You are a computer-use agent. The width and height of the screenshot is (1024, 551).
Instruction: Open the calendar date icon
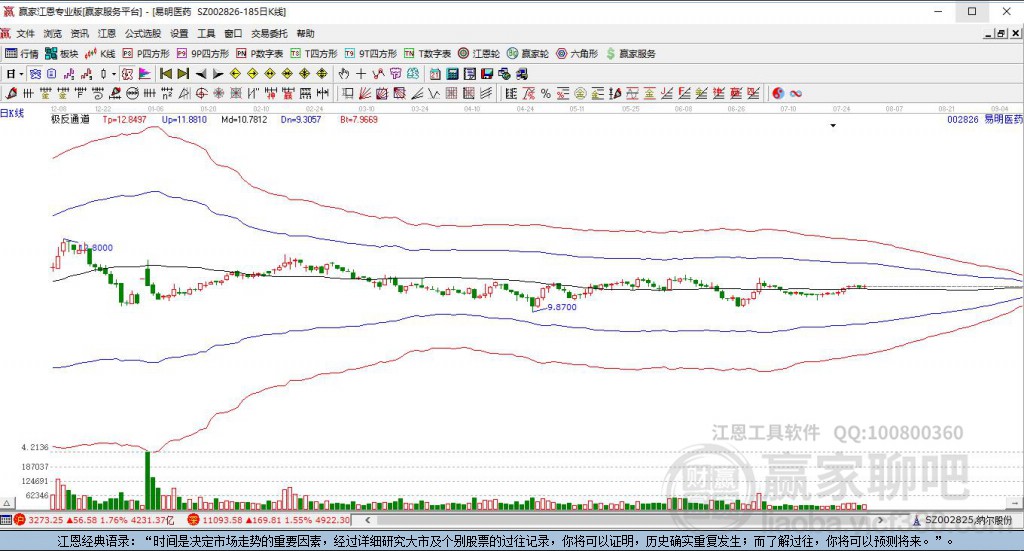(x=435, y=74)
